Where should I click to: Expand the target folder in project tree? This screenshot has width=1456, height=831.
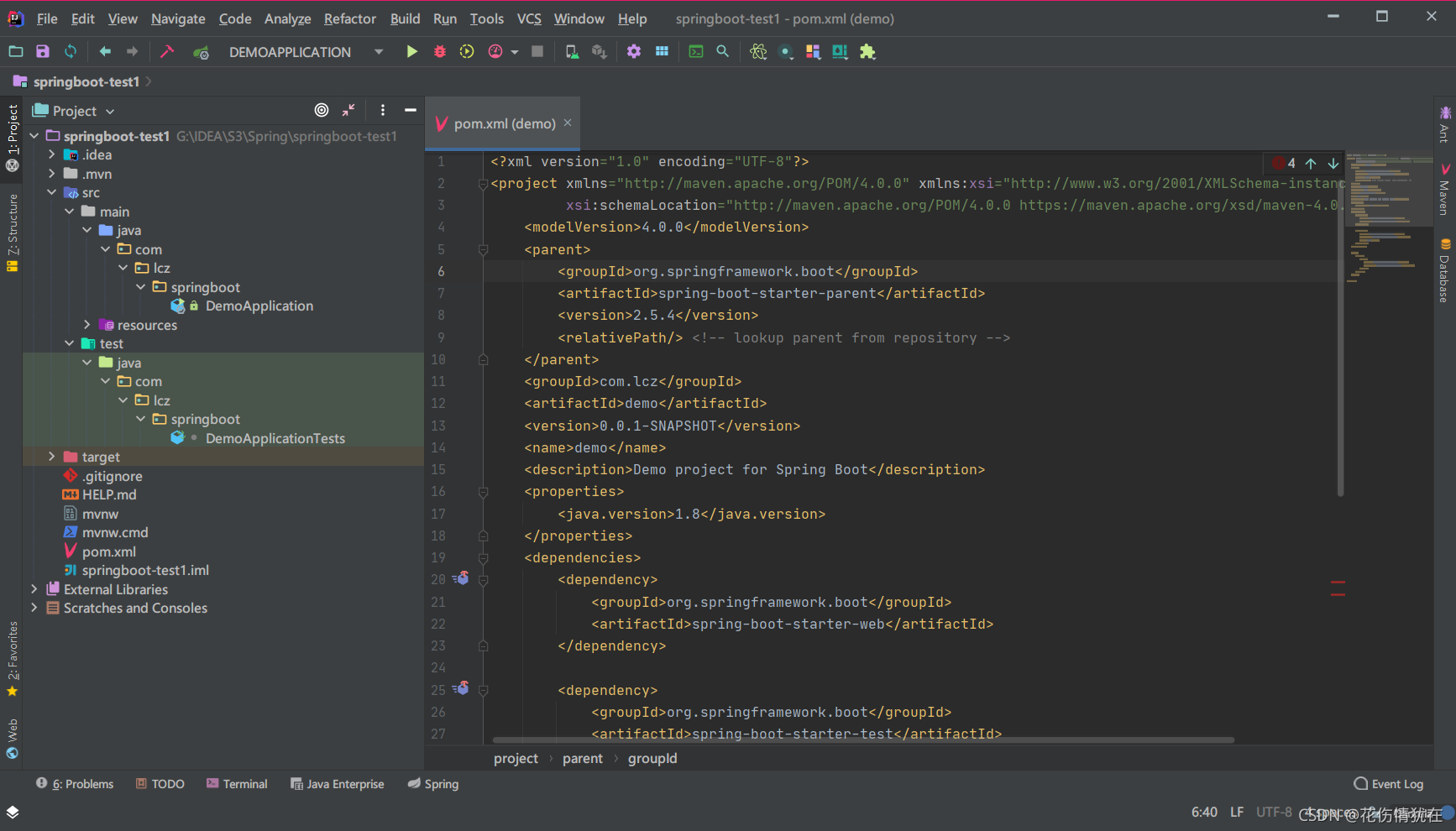tap(52, 457)
